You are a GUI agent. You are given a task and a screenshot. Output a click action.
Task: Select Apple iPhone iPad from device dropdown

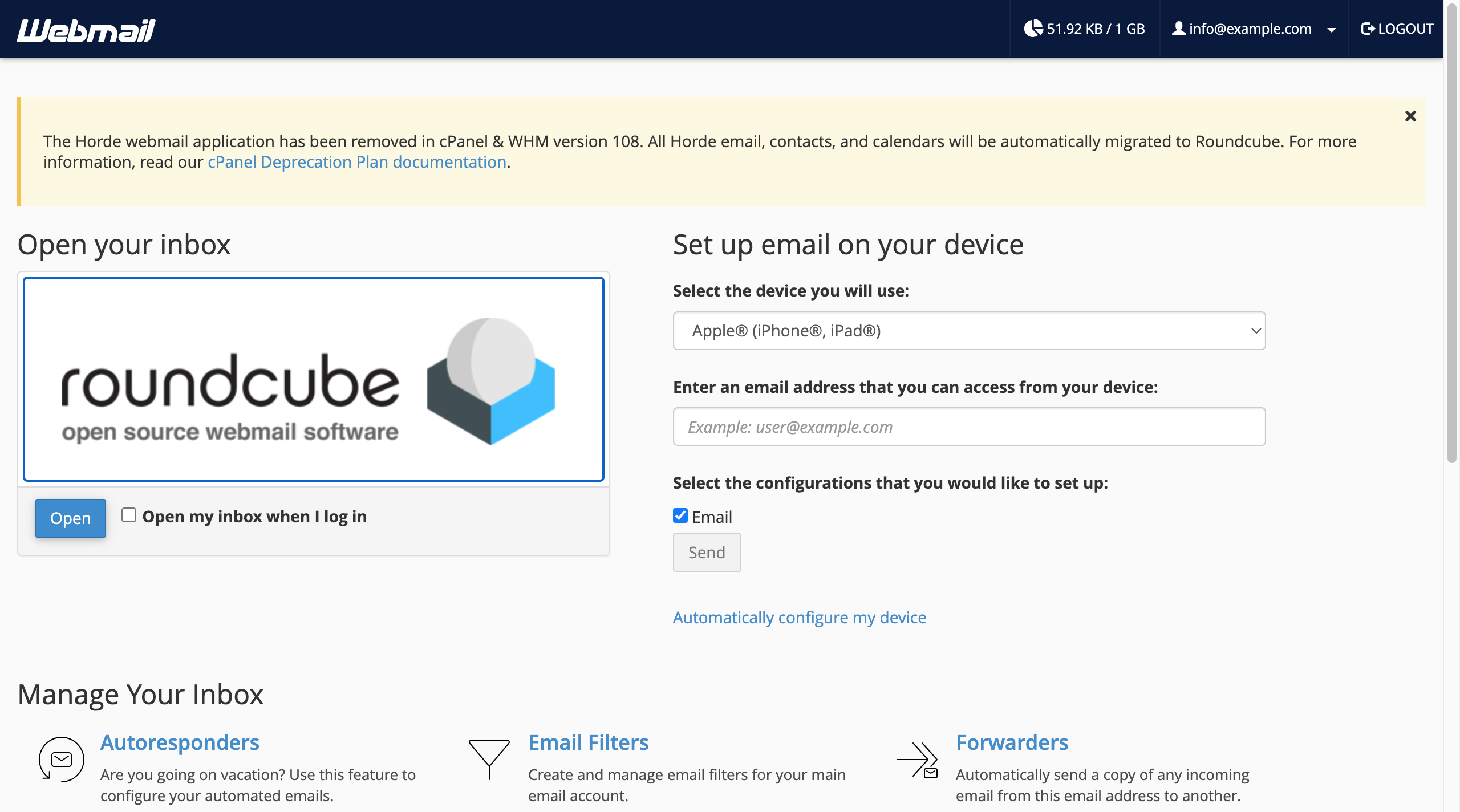[x=969, y=329]
